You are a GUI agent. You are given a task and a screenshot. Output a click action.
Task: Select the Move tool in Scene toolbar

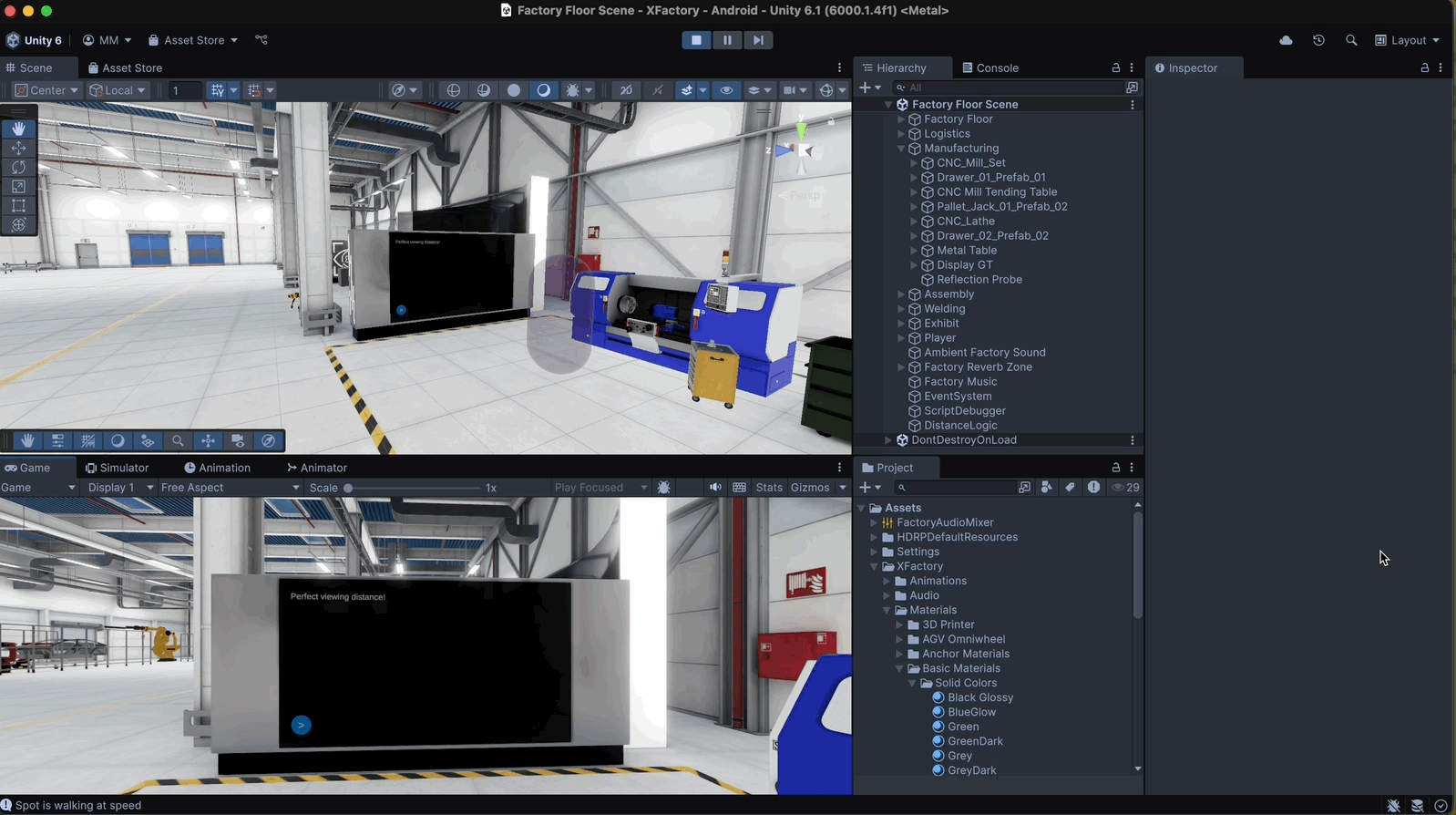[x=18, y=149]
